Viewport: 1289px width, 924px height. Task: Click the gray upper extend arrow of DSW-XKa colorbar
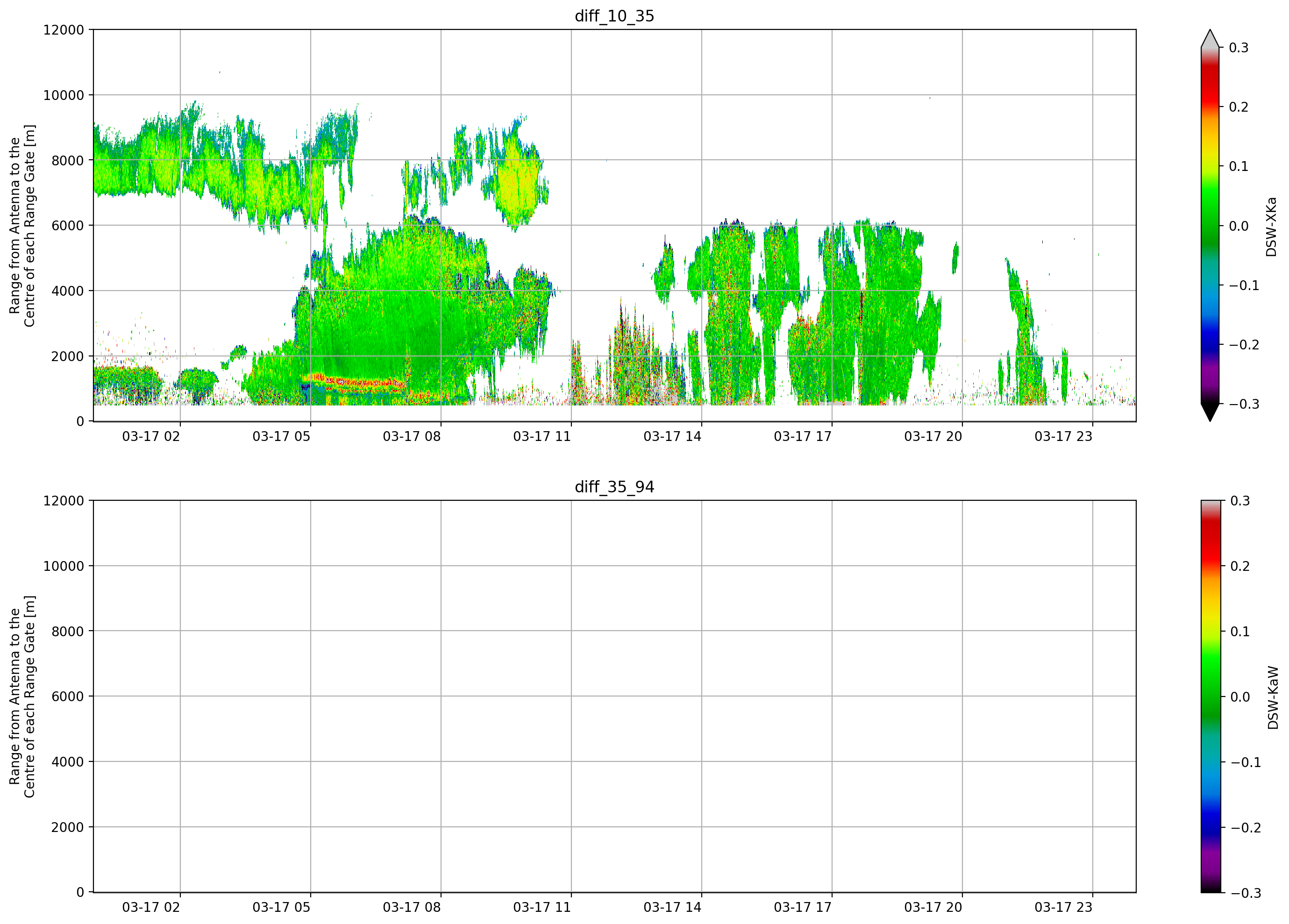click(1210, 39)
